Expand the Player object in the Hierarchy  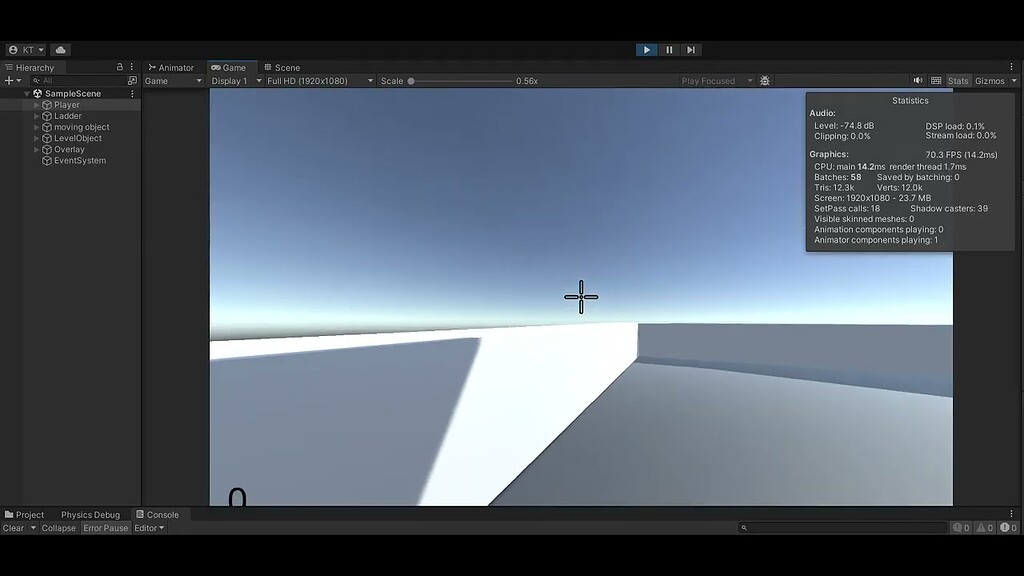click(x=36, y=104)
